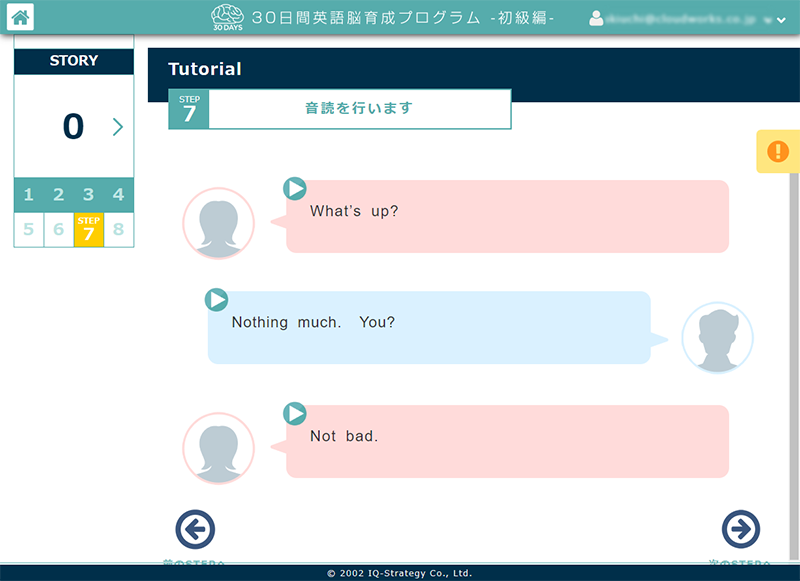This screenshot has height=581, width=800.
Task: Click the orange exclamation alert icon
Action: (x=777, y=151)
